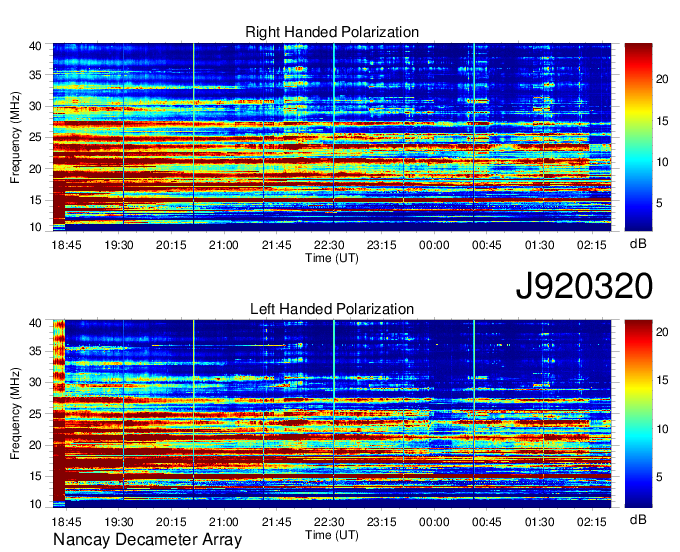Select the J920320 observation label
The height and width of the screenshot is (552, 680).
[x=584, y=286]
